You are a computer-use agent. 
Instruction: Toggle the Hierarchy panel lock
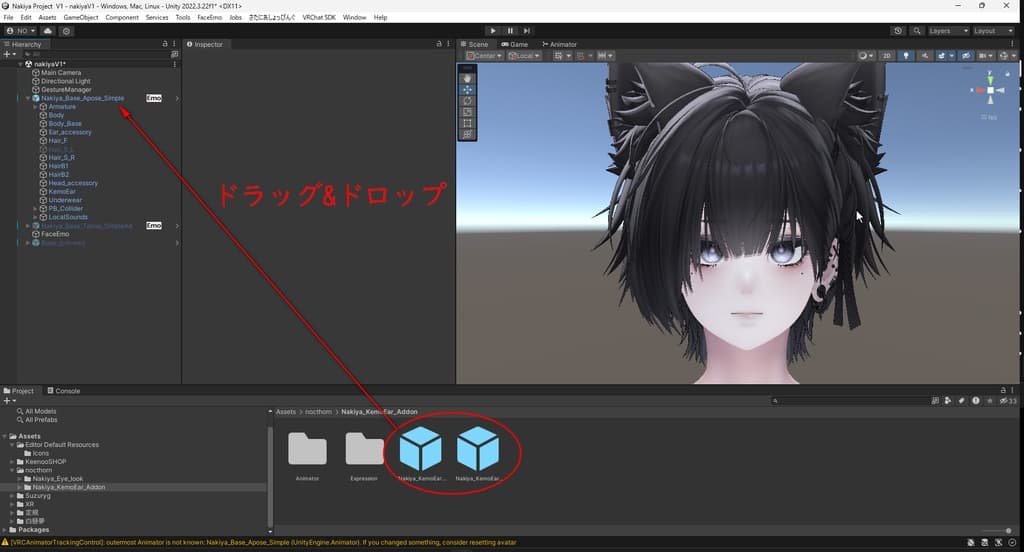click(x=165, y=44)
